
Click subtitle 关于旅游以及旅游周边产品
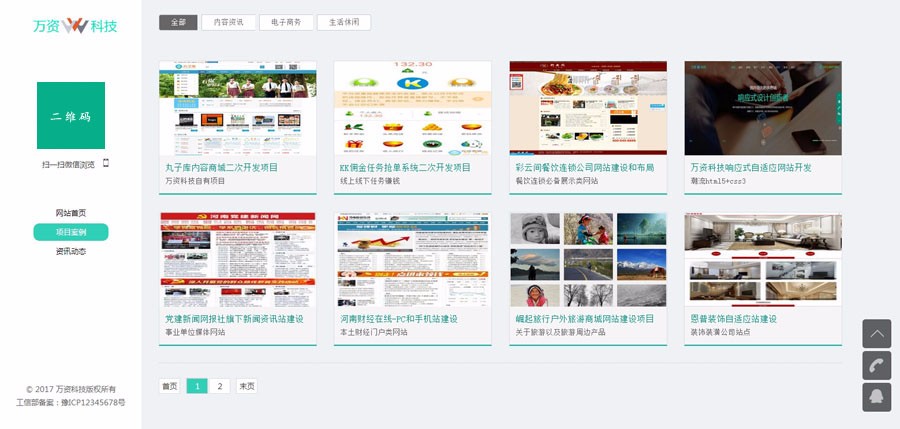[x=561, y=332]
